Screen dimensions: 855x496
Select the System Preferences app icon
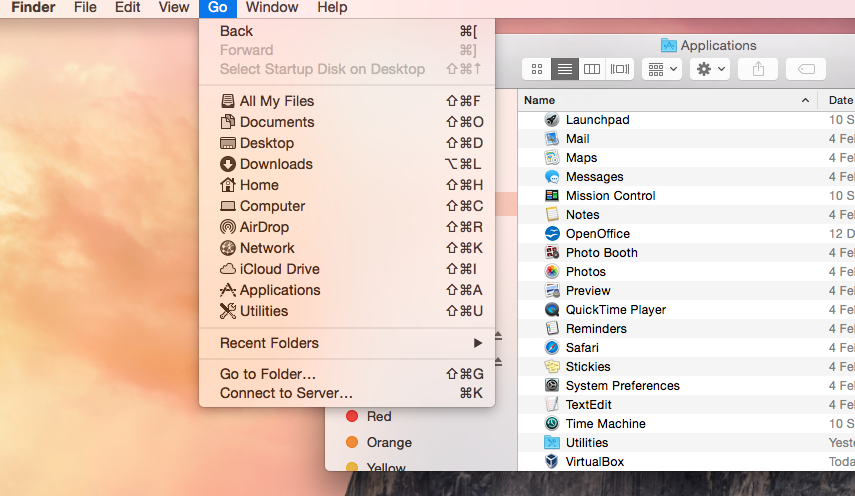(552, 386)
